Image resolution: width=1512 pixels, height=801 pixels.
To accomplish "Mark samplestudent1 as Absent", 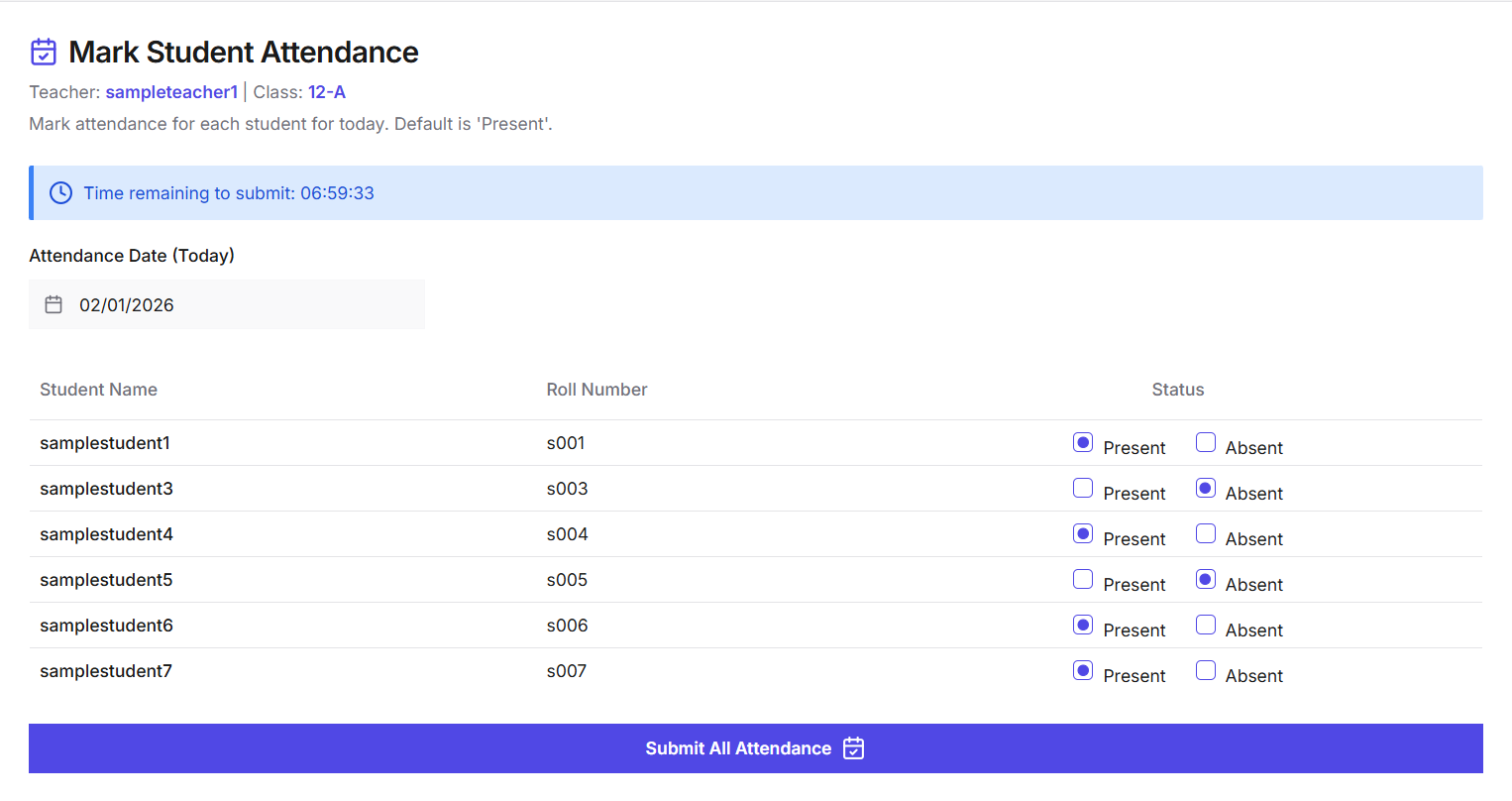I will [1206, 442].
